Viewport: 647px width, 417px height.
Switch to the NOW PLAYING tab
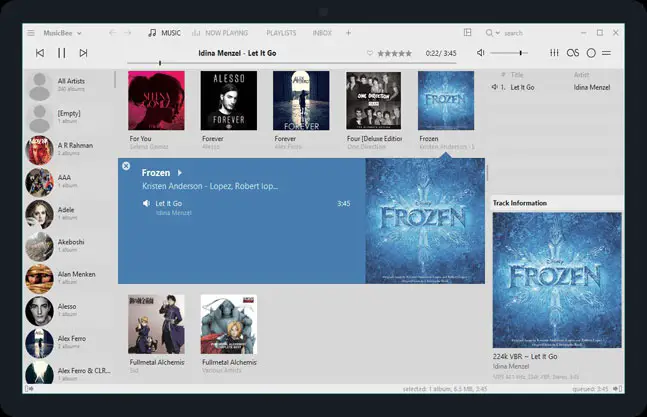220,33
